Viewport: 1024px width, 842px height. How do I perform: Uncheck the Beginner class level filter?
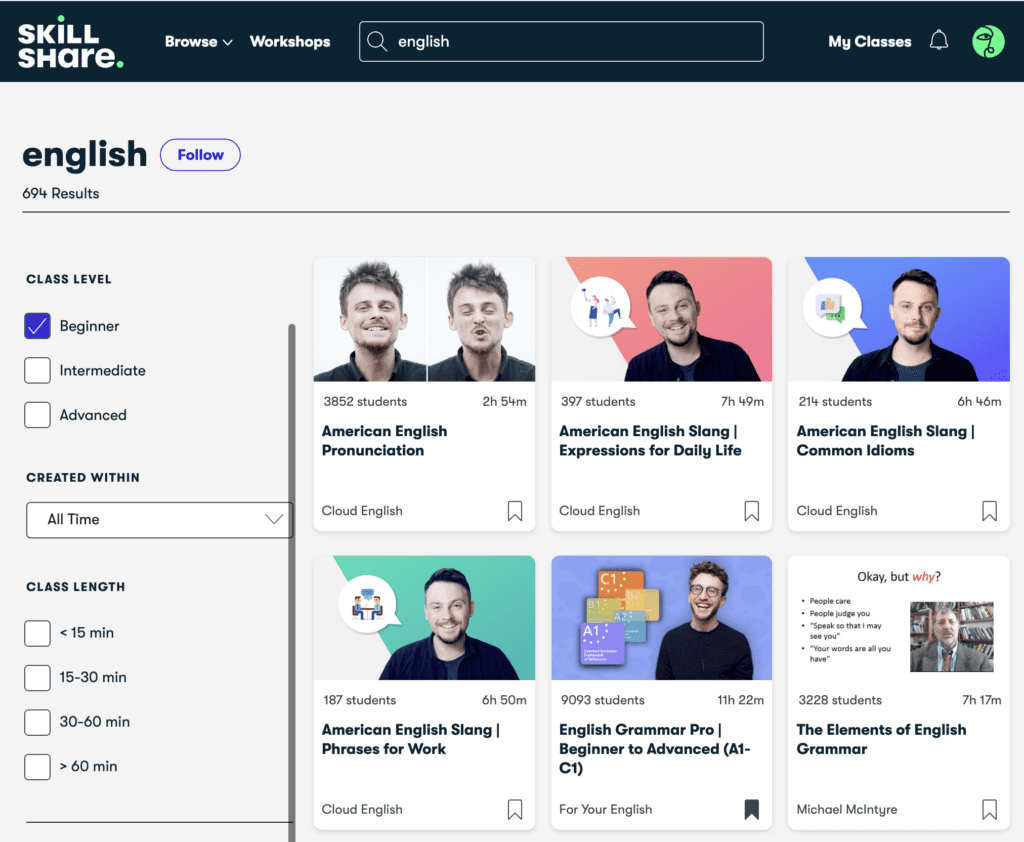pyautogui.click(x=37, y=325)
